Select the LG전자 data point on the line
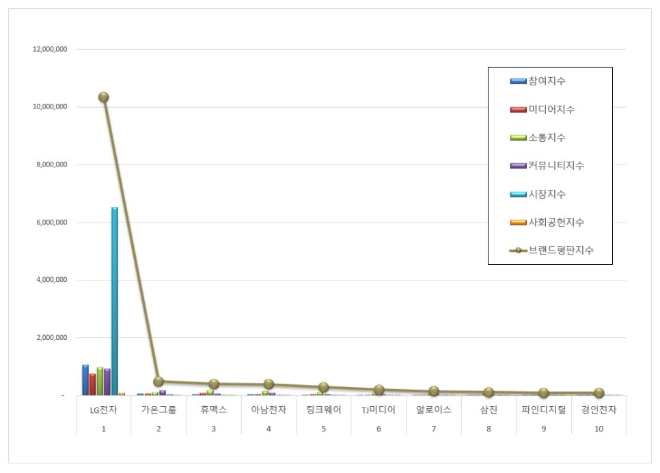Image resolution: width=660 pixels, height=473 pixels. (x=103, y=97)
